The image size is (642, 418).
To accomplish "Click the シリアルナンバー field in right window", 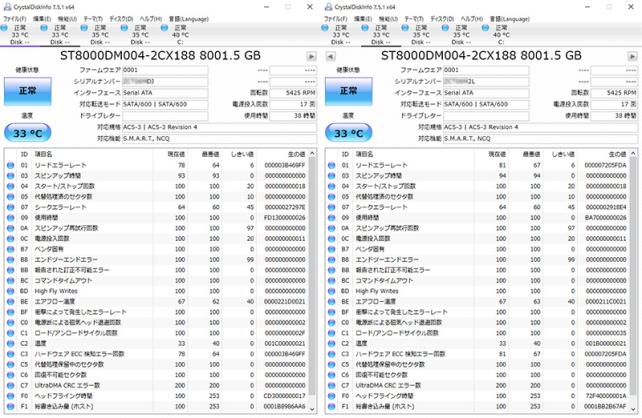I will [486, 81].
